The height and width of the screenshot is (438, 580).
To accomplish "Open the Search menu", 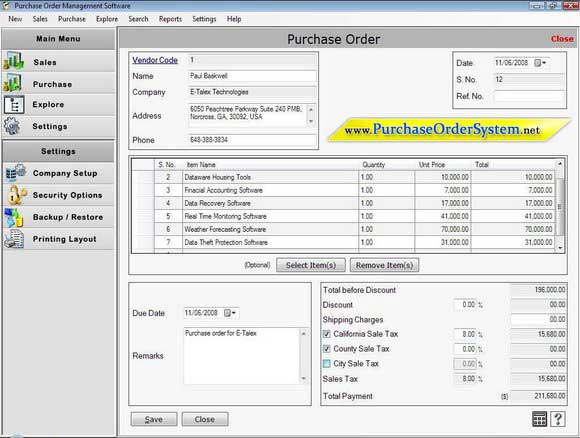I will pos(138,19).
